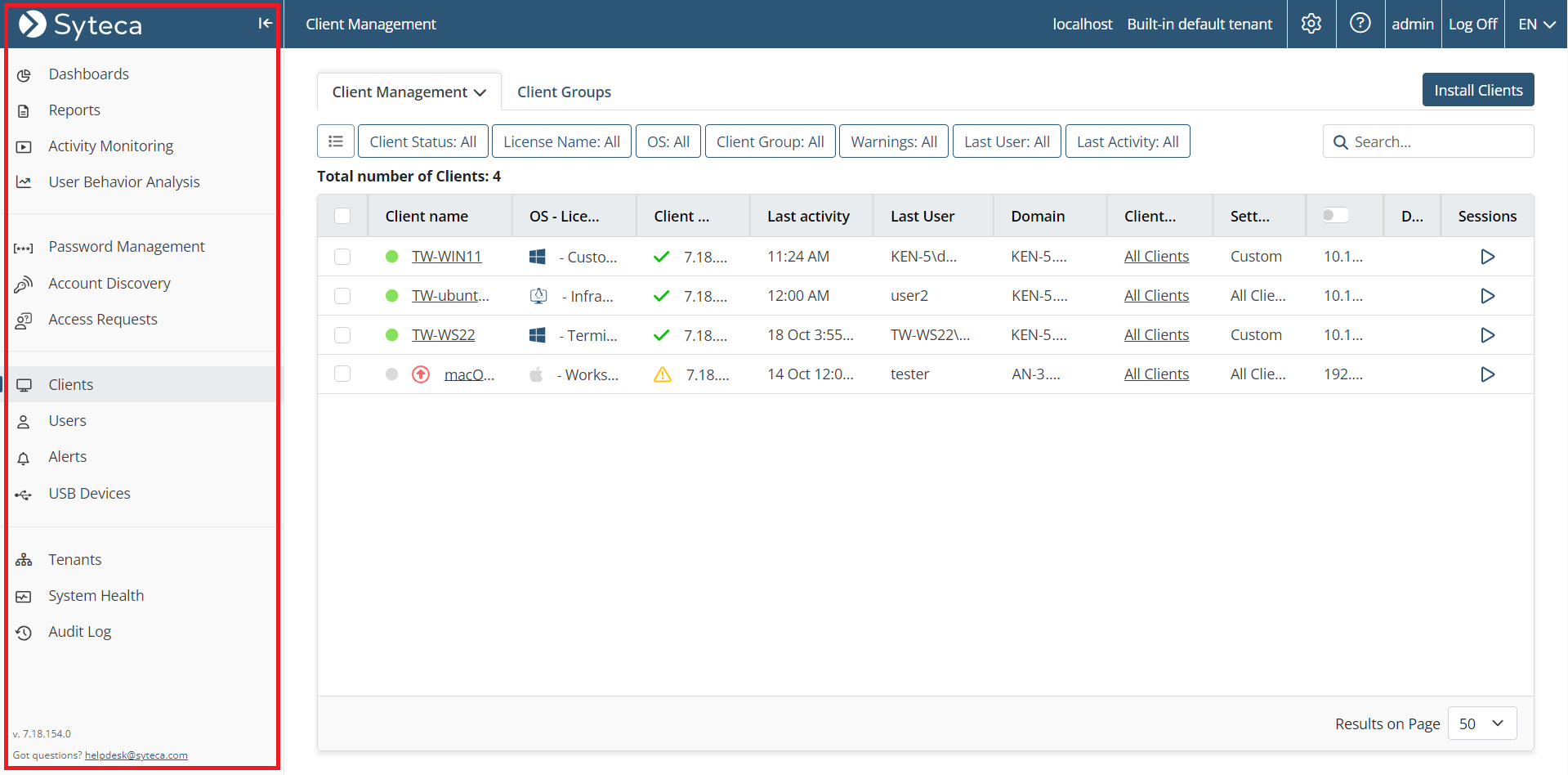Click the warning triangle on macOS row
Screen dimensions: 1568x775
(662, 374)
